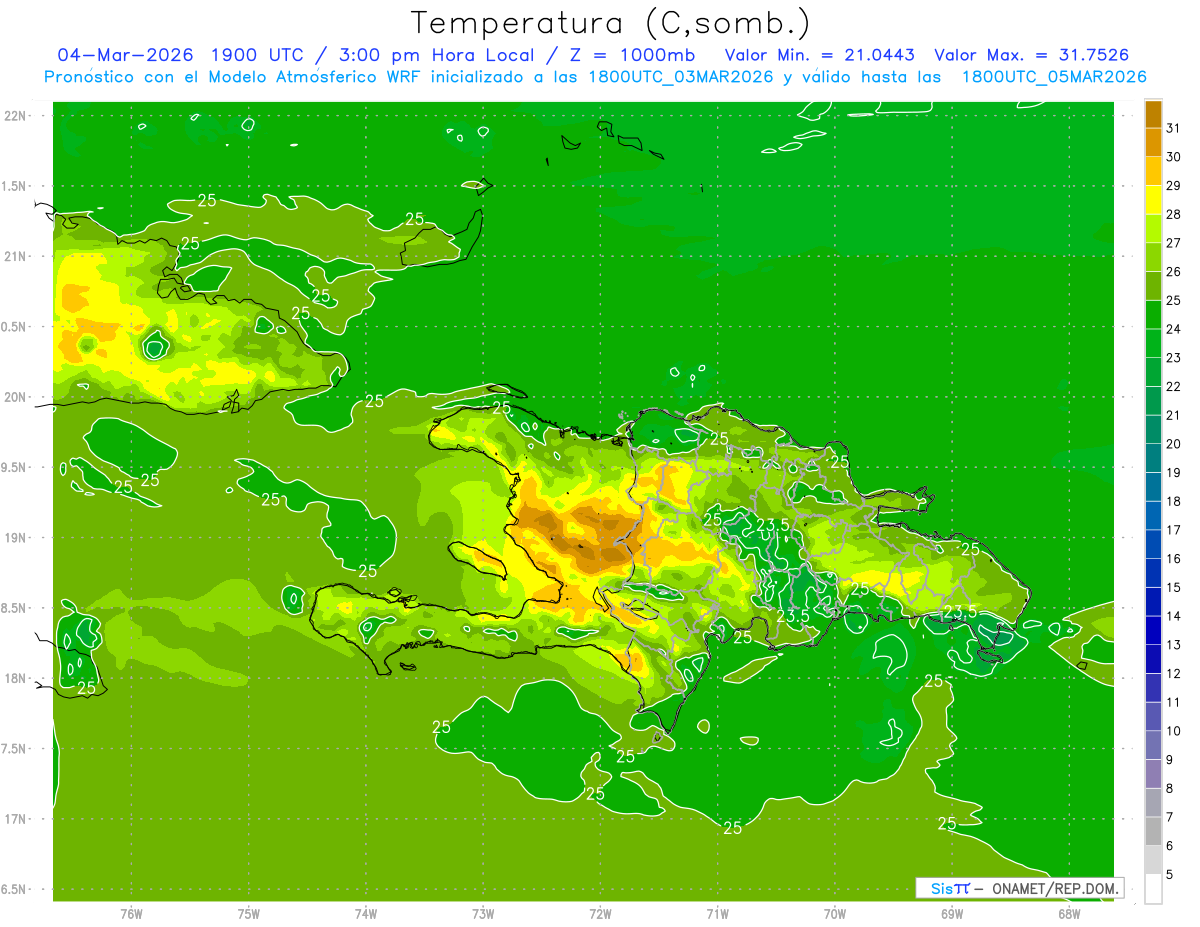The height and width of the screenshot is (927, 1200).
Task: Click the gray swatch between 6 and 7
Action: pos(1153,831)
